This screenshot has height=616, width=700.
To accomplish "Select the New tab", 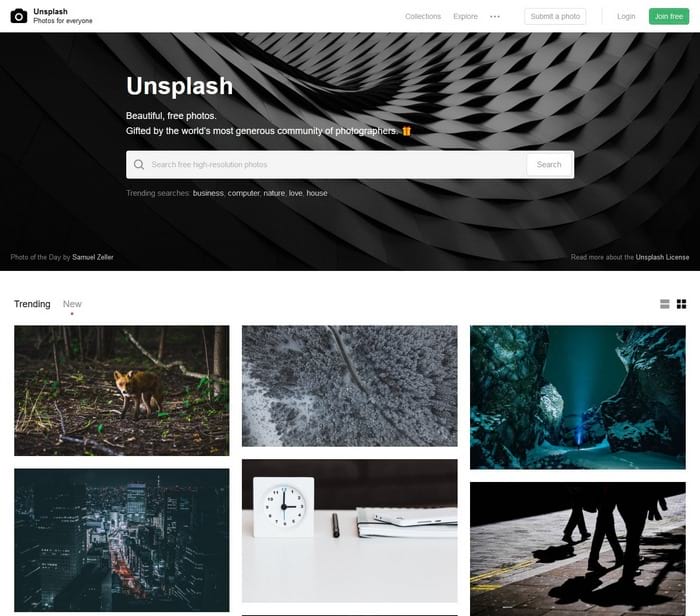I will [72, 304].
